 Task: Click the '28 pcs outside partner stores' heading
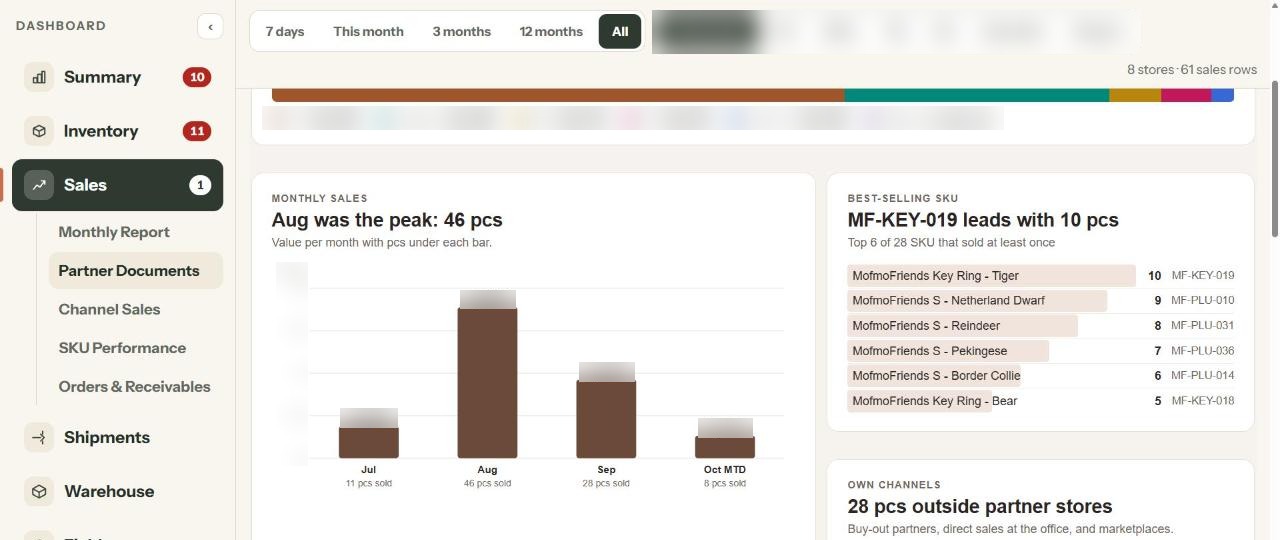click(980, 506)
